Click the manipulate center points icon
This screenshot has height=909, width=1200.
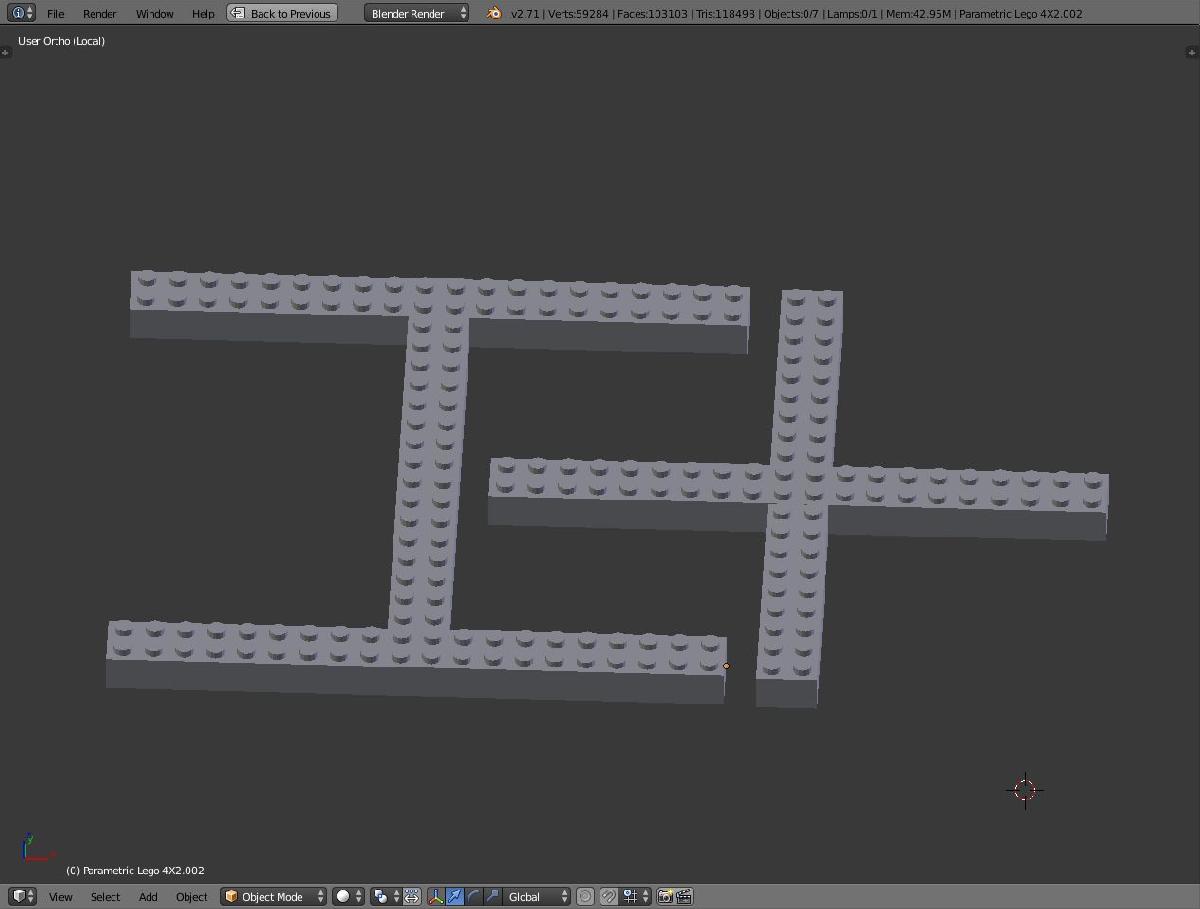coord(411,896)
